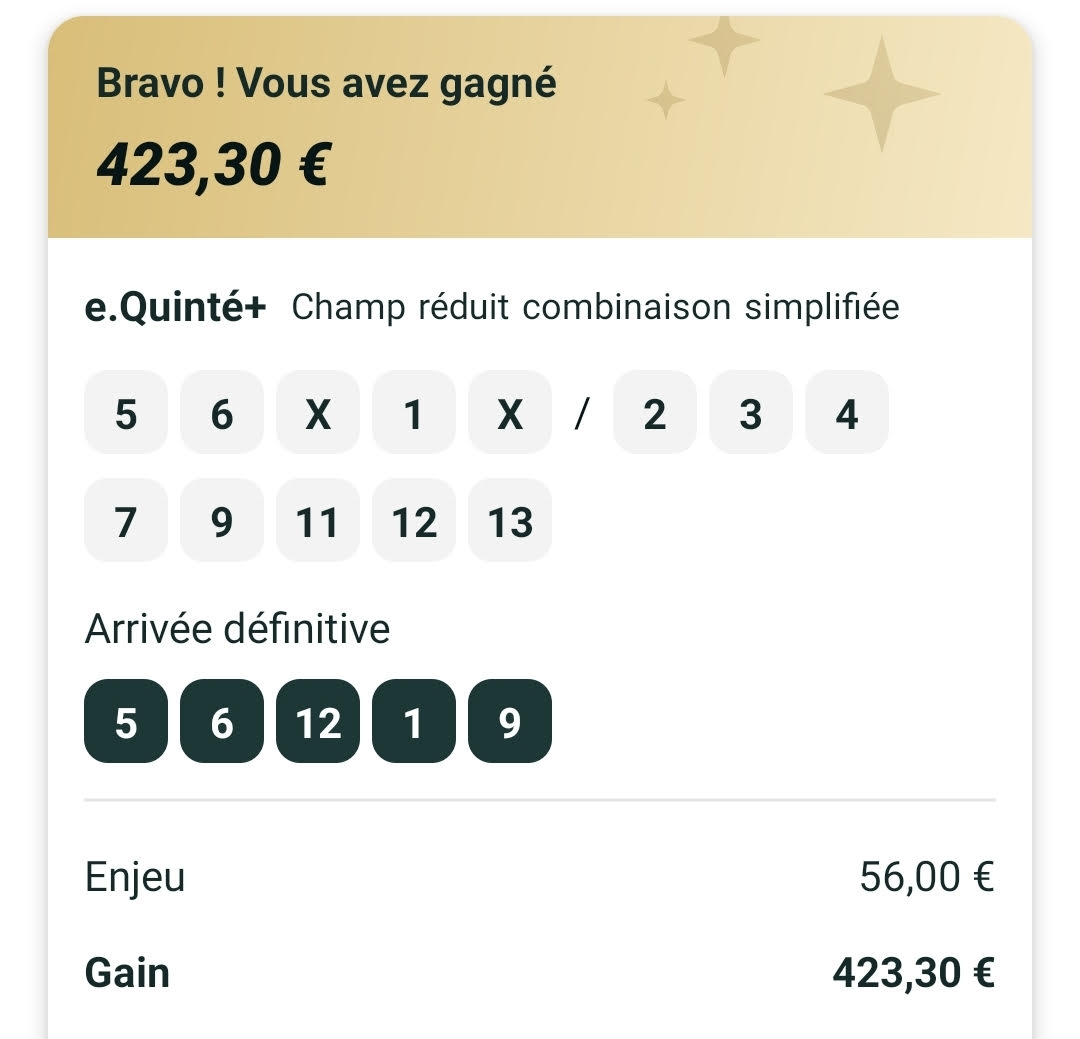Tap the light grey number 5 chip
This screenshot has height=1039, width=1080.
tap(126, 413)
